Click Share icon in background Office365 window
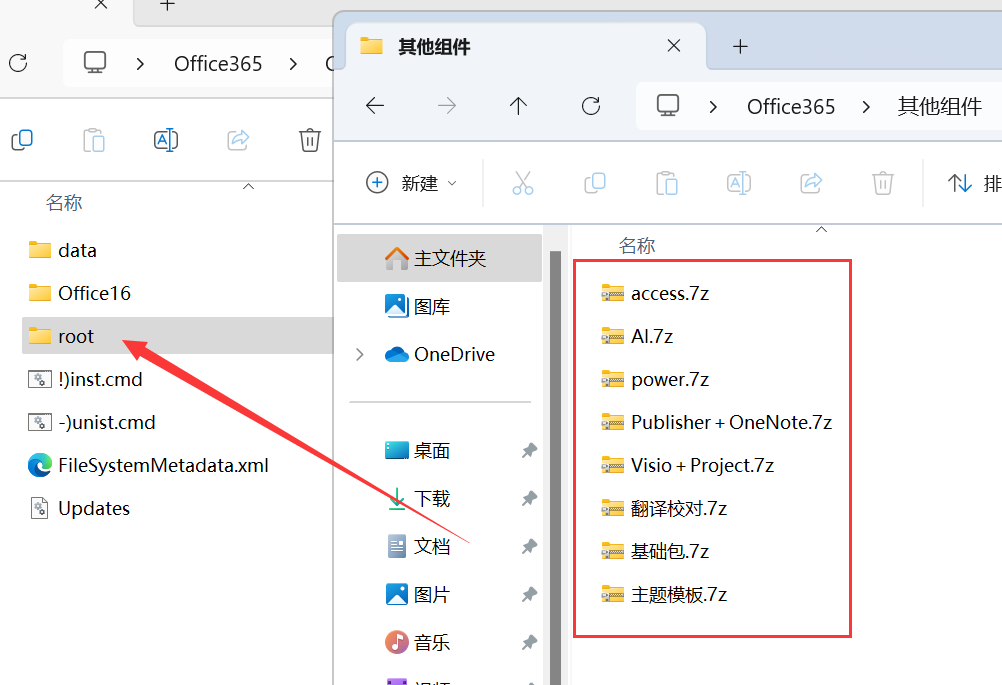 (x=238, y=140)
